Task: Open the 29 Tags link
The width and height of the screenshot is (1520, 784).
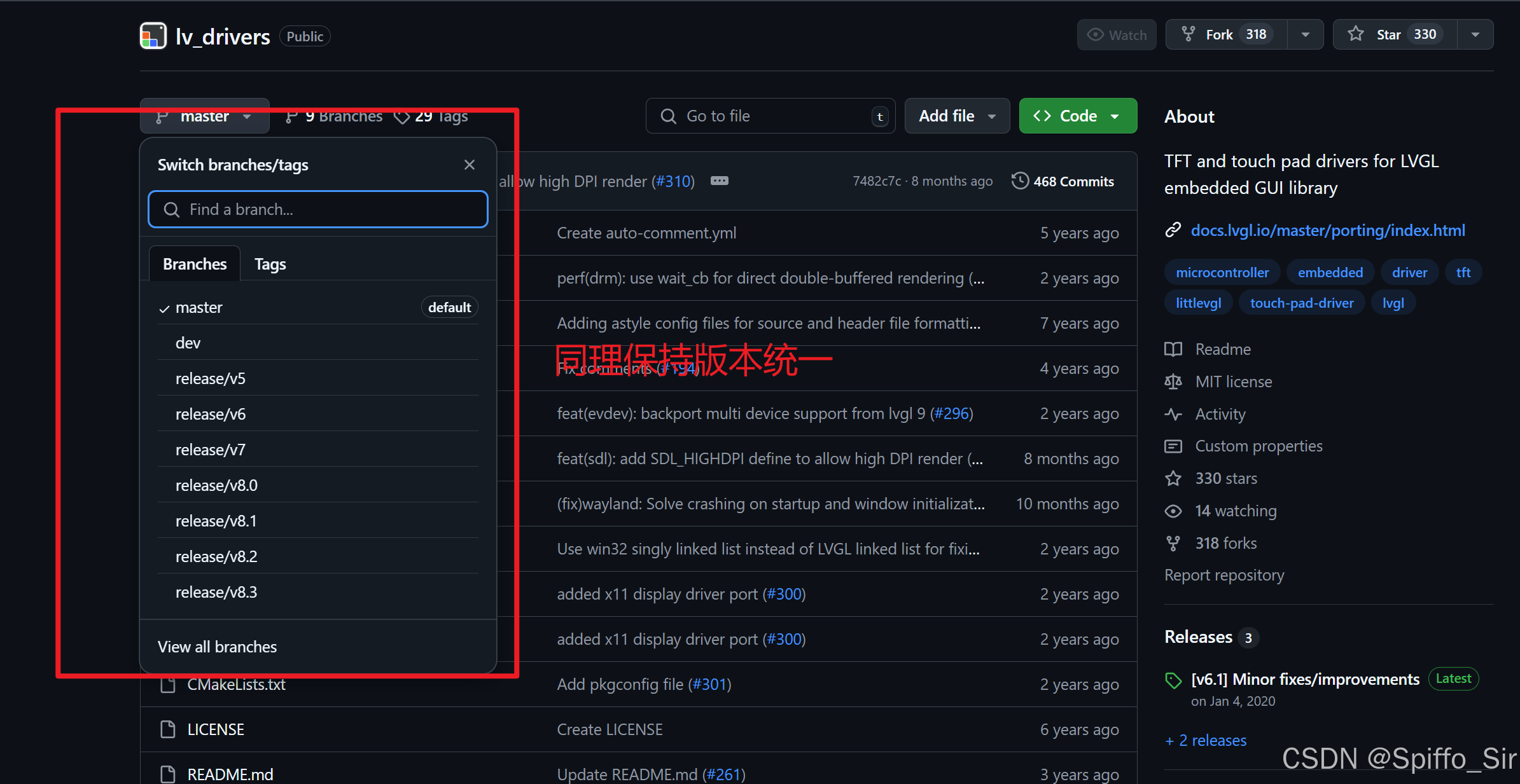Action: tap(431, 116)
